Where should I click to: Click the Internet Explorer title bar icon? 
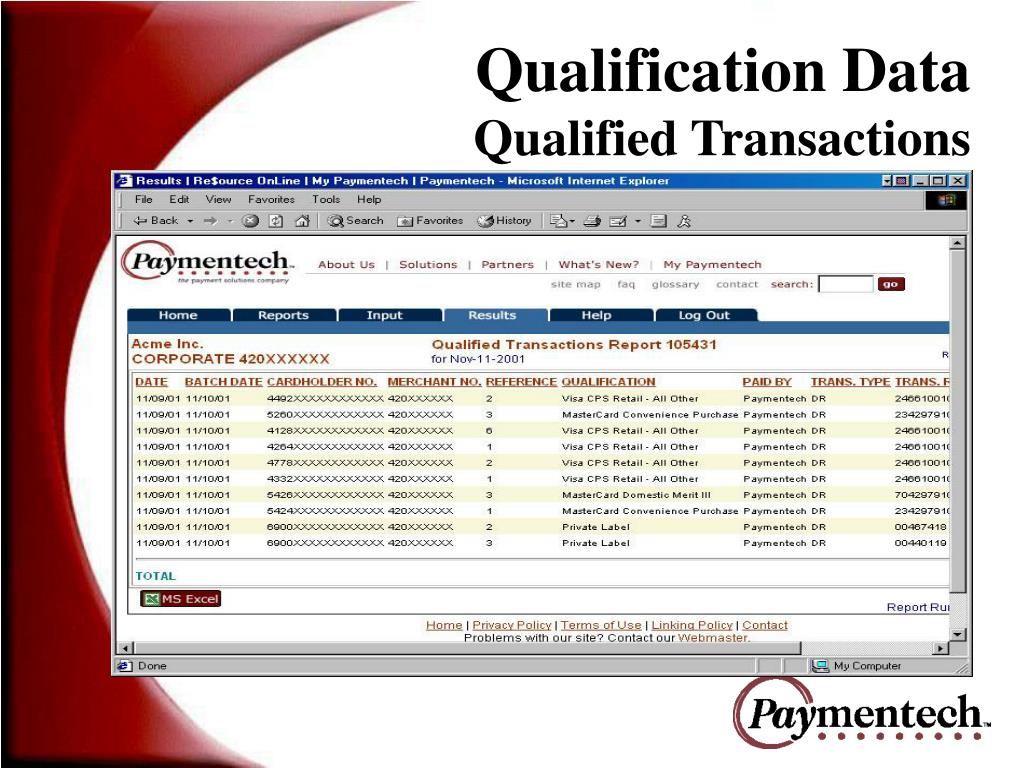[124, 181]
